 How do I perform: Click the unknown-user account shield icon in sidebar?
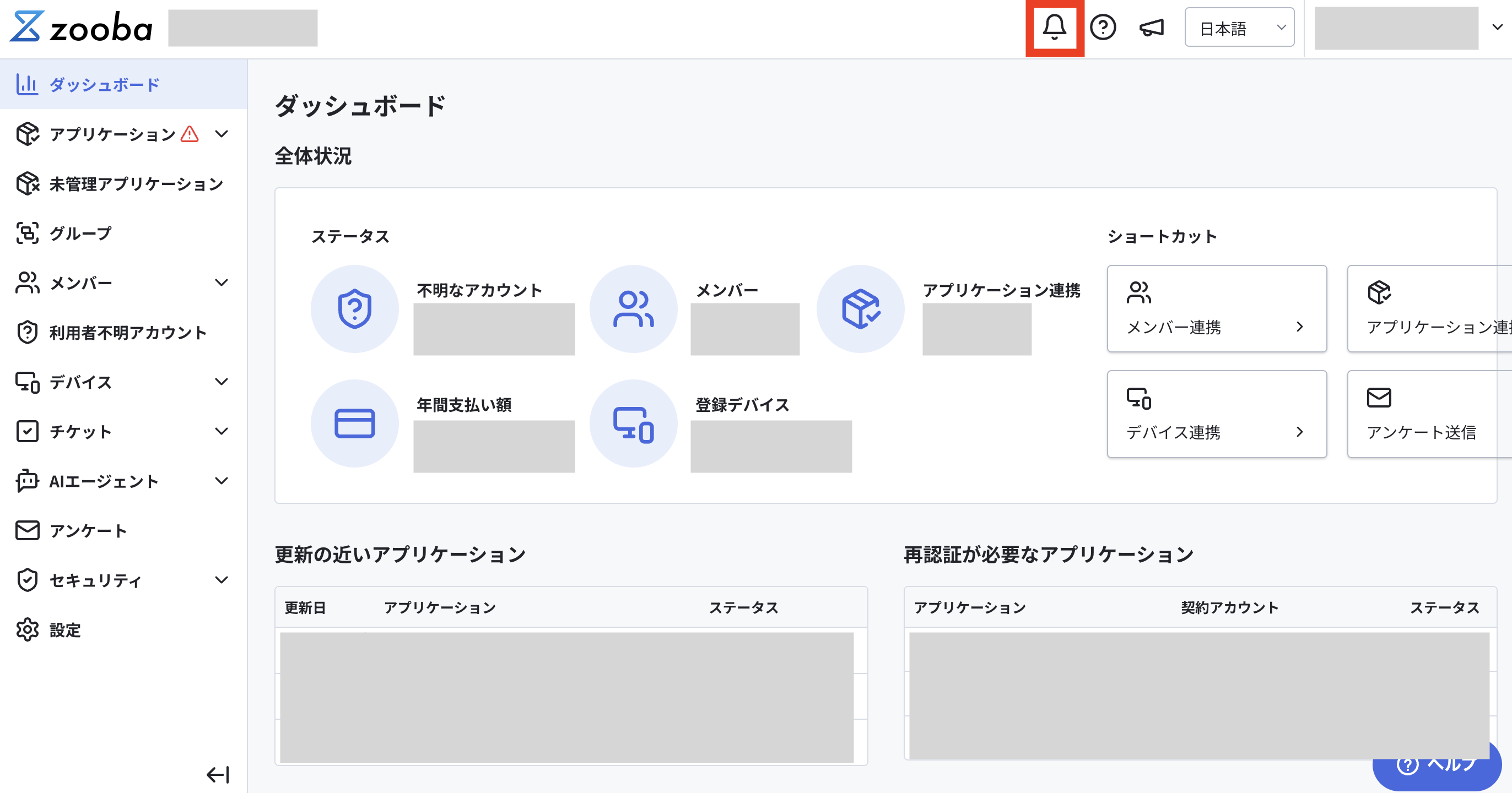(x=27, y=333)
